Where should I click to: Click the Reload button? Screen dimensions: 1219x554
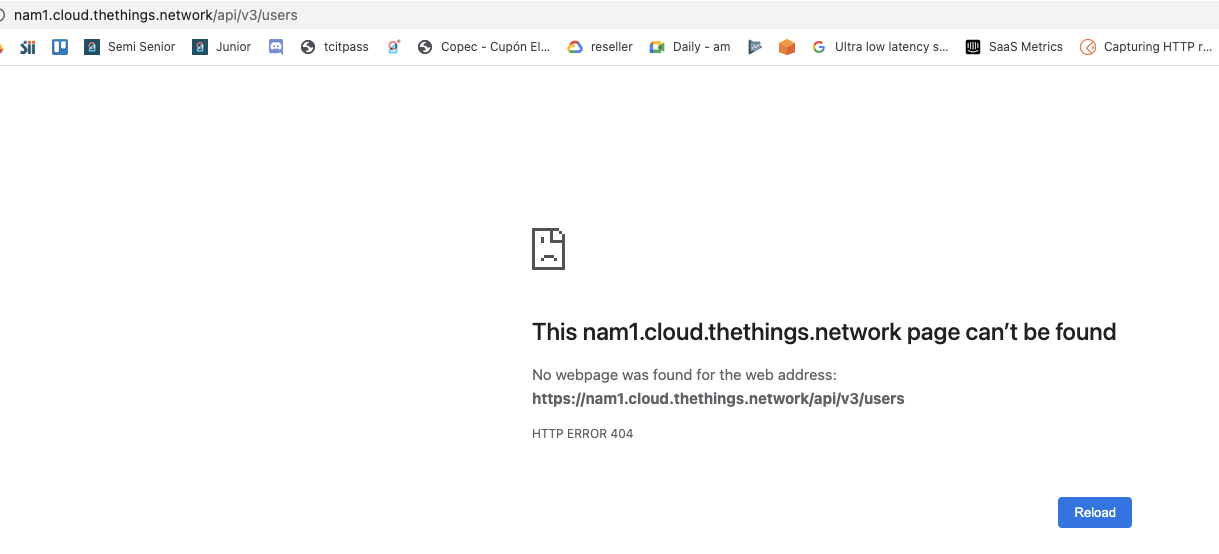1094,513
